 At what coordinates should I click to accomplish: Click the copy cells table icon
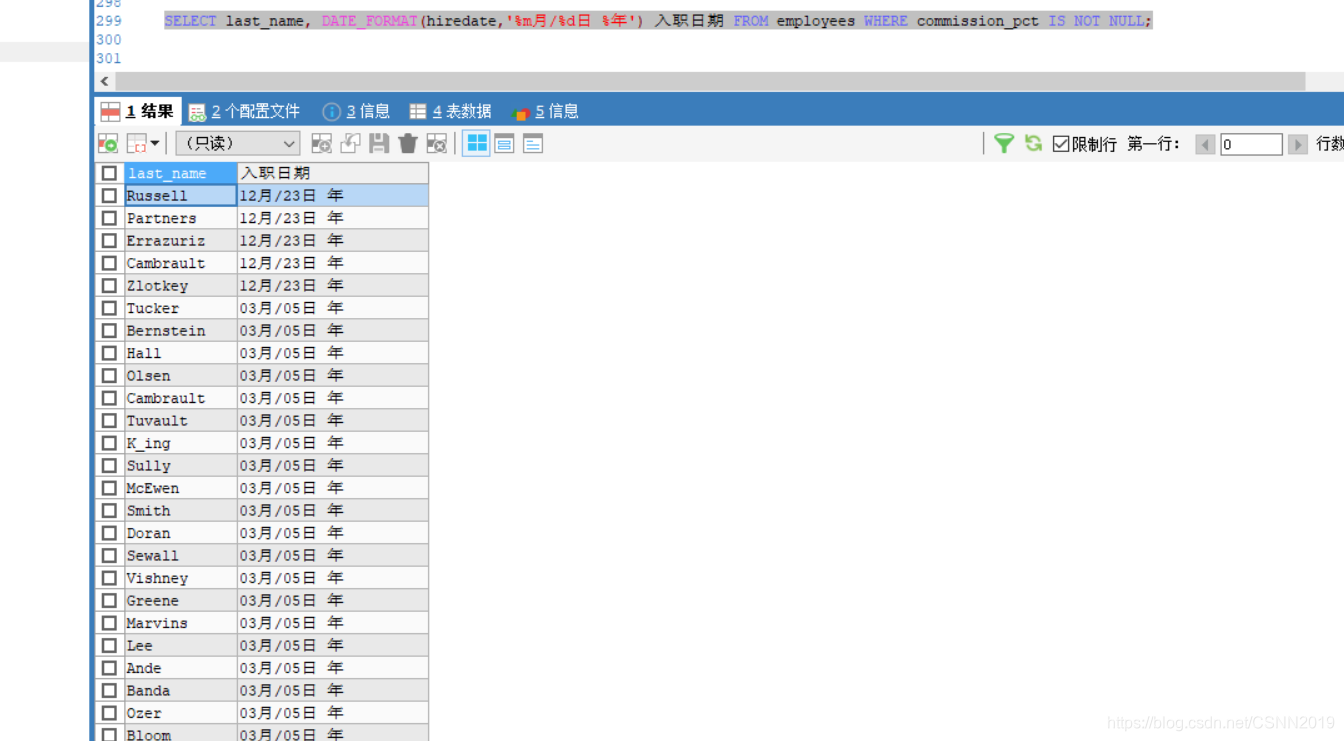tap(137, 144)
